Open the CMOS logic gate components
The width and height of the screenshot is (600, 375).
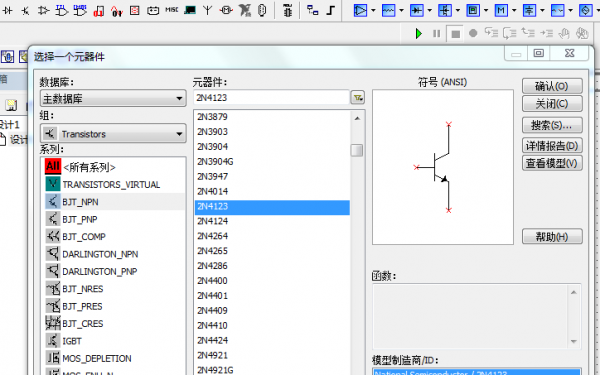80,10
